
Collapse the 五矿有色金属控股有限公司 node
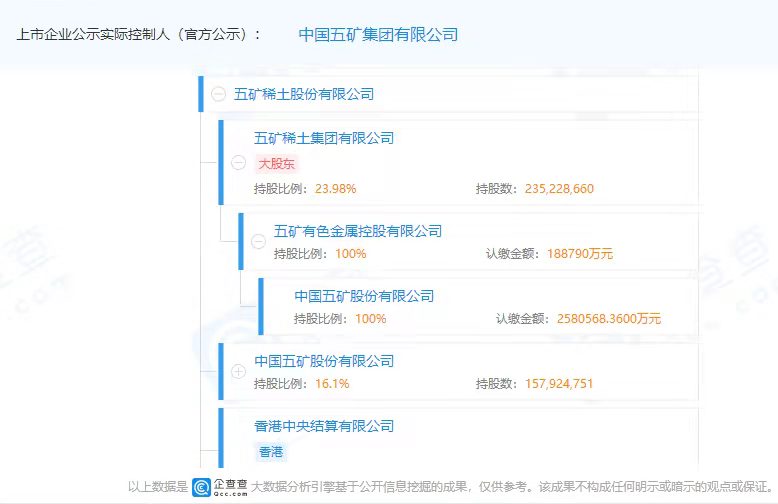[x=258, y=242]
